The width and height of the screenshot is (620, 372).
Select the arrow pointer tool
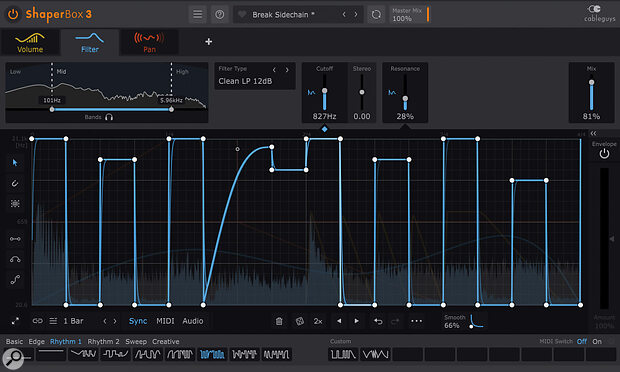tap(15, 162)
